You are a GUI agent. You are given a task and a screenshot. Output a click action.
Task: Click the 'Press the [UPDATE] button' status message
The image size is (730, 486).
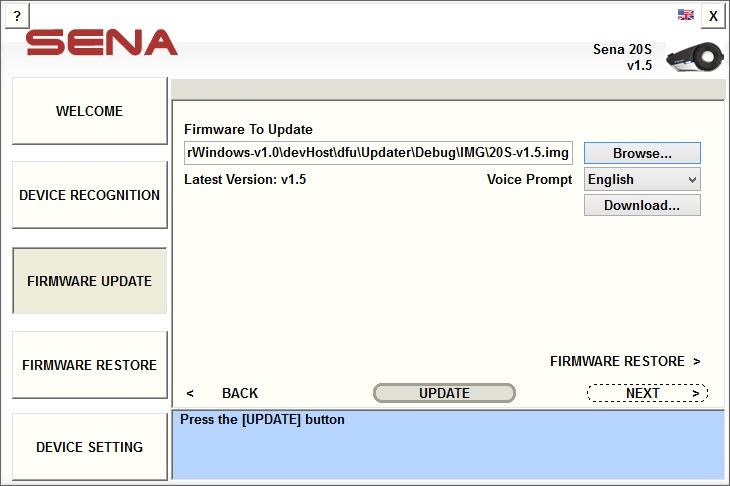262,419
